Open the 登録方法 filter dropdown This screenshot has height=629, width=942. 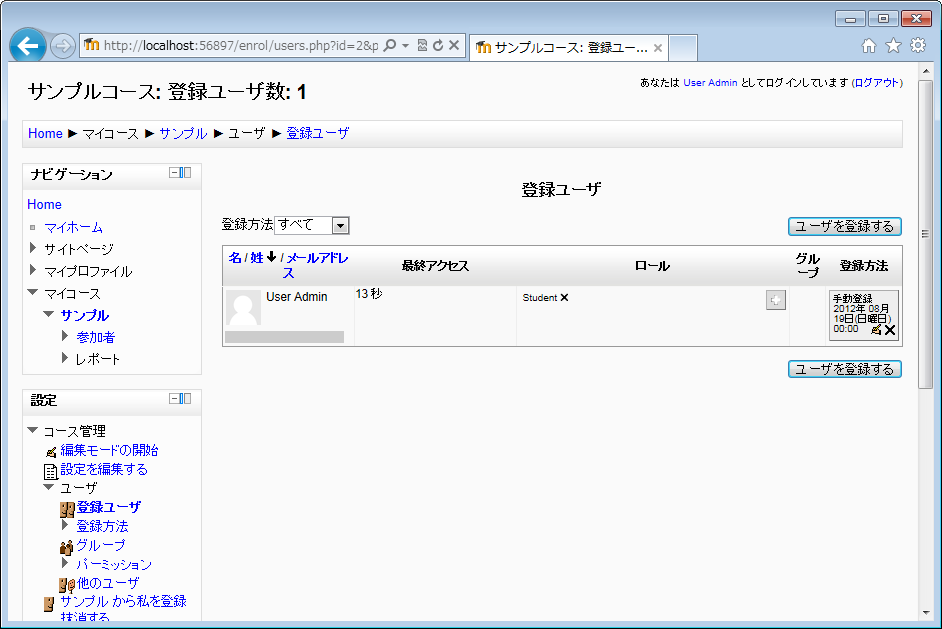coord(340,226)
